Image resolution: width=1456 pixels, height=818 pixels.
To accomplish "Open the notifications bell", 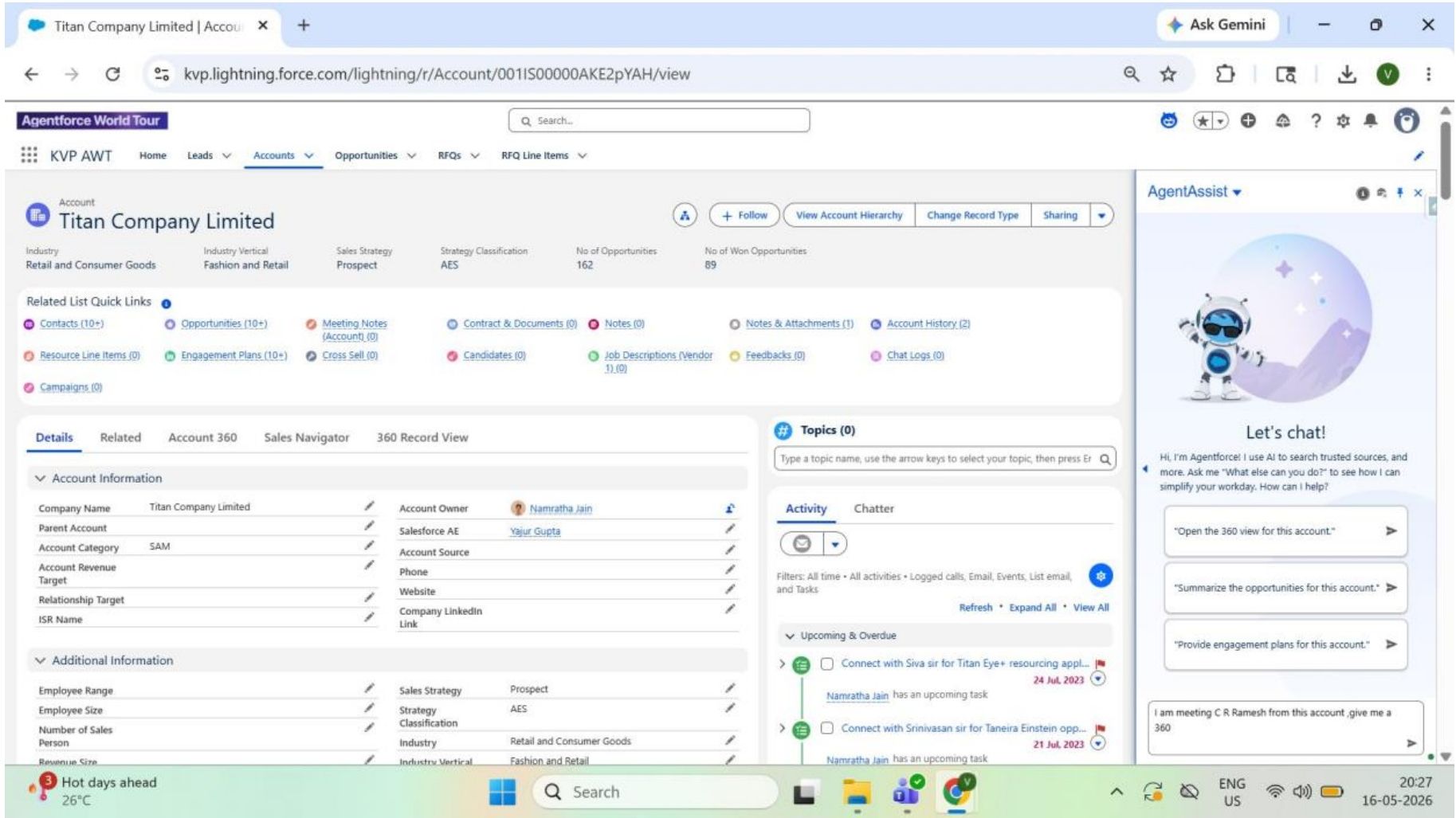I will pyautogui.click(x=1371, y=121).
